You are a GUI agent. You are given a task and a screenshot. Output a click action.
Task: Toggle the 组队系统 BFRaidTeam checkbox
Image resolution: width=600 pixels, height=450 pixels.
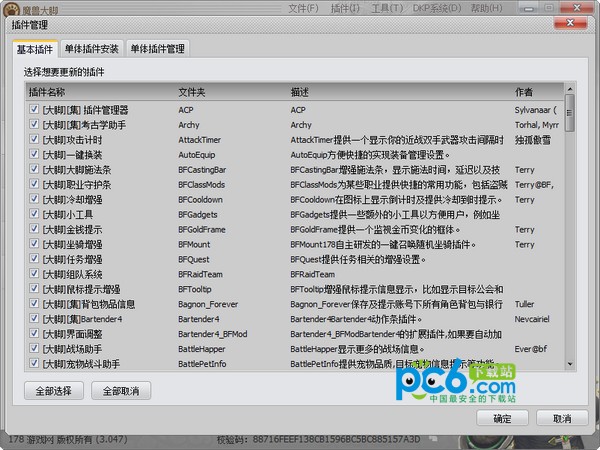click(x=34, y=274)
